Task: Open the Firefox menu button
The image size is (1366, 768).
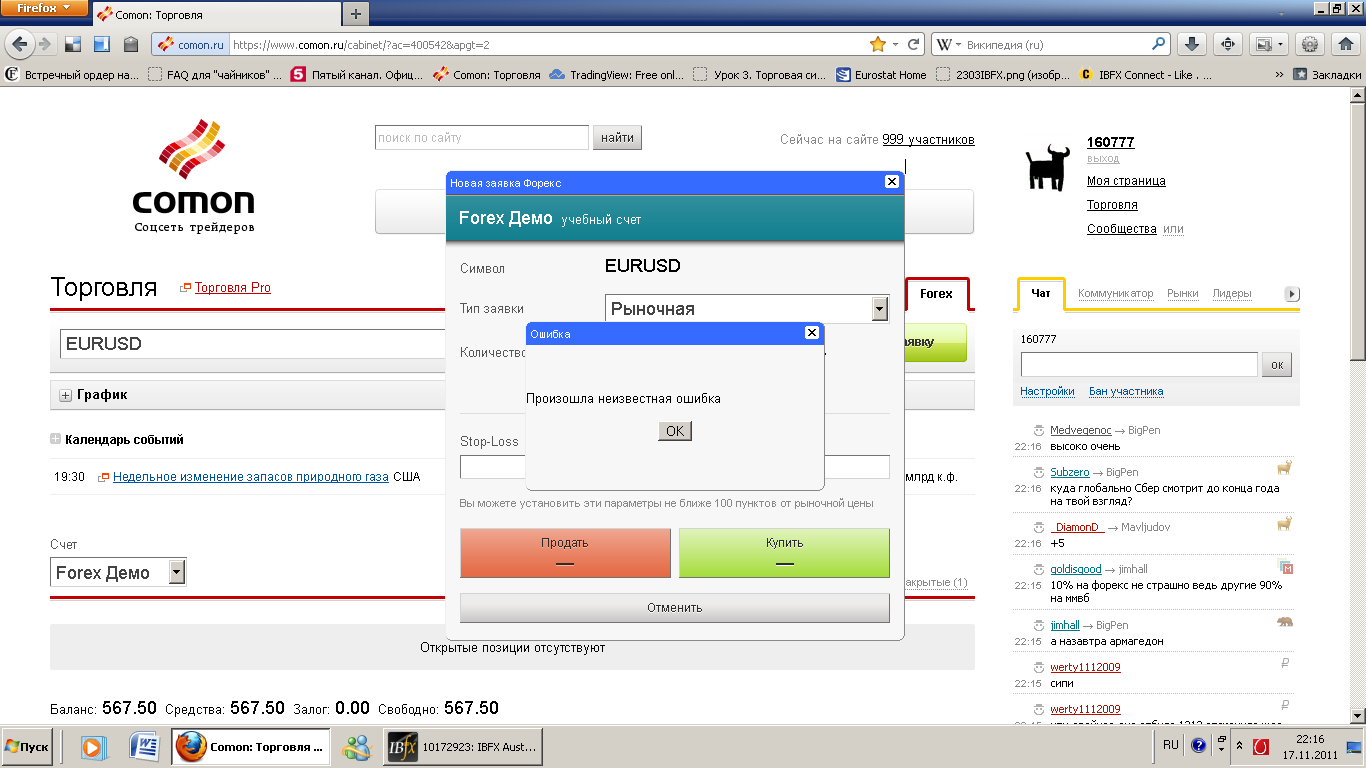Action: (44, 8)
